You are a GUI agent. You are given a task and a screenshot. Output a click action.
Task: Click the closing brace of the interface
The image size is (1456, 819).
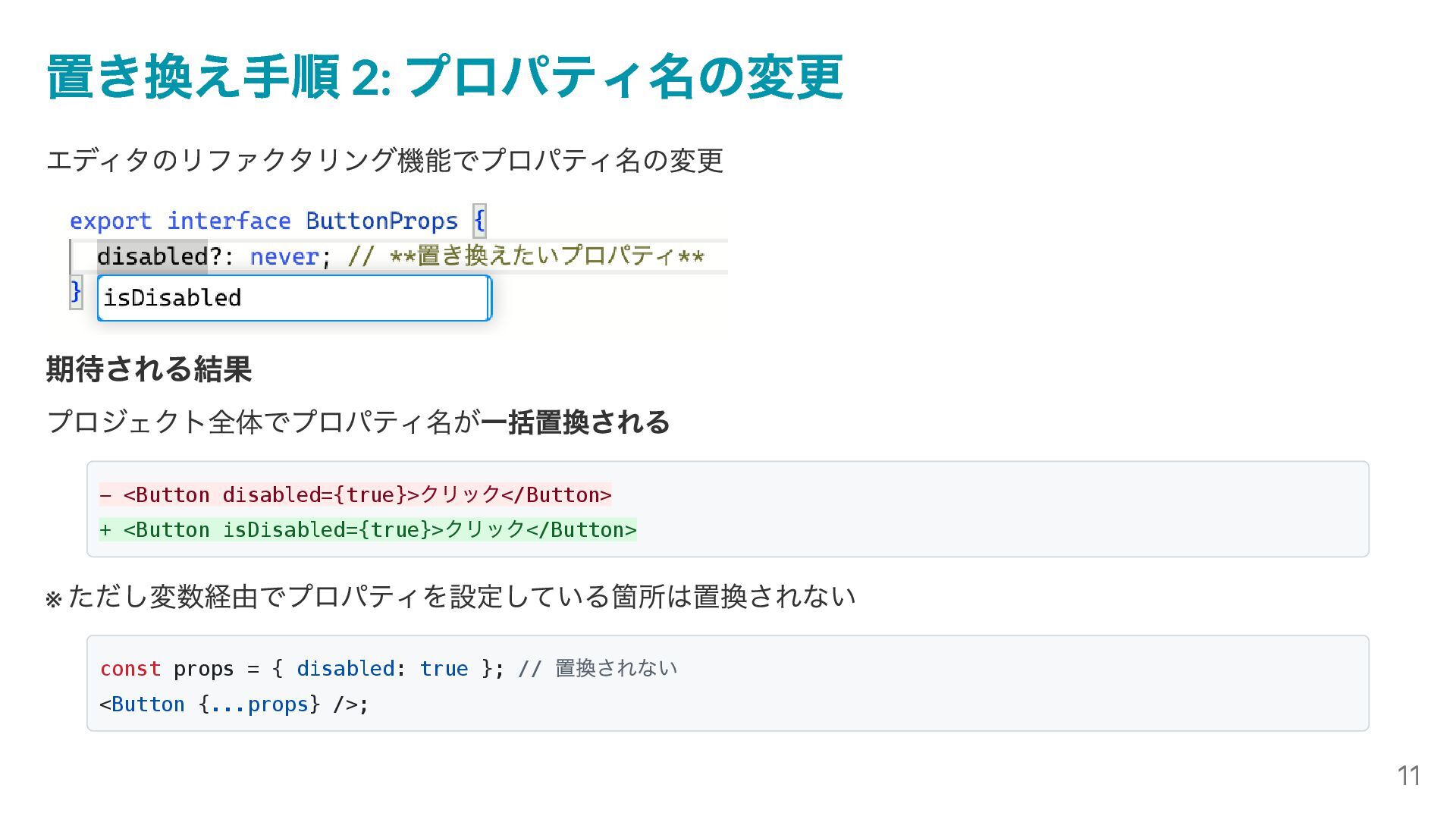[x=76, y=292]
